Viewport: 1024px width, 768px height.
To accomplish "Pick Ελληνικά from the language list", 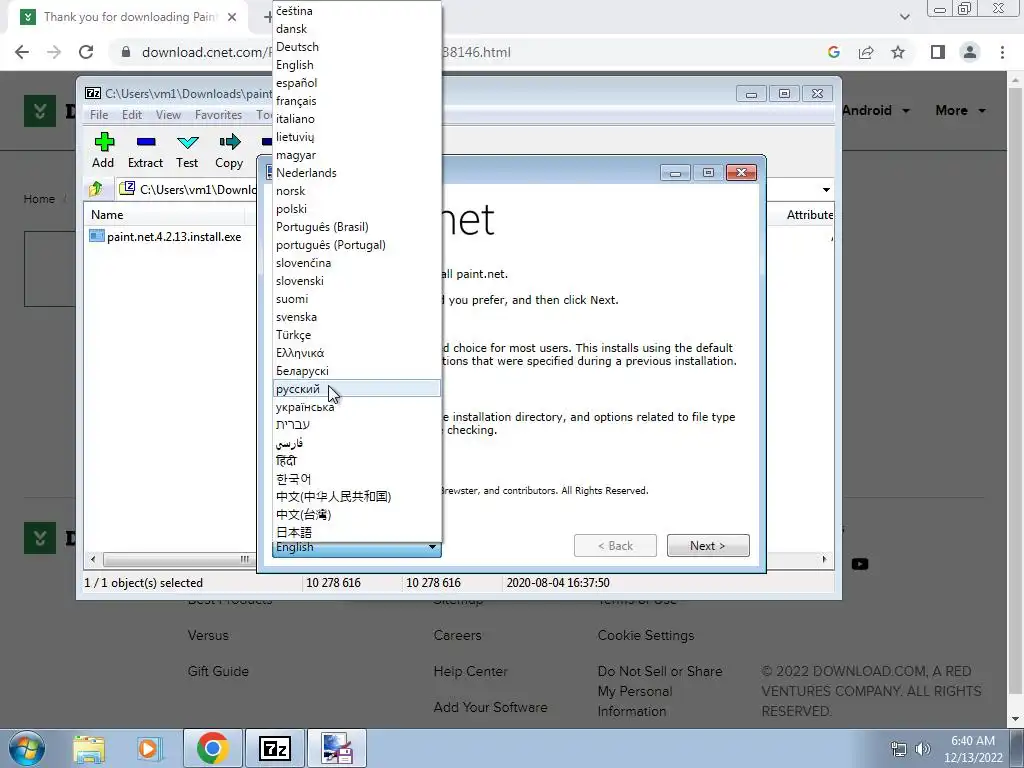I will pyautogui.click(x=357, y=353).
